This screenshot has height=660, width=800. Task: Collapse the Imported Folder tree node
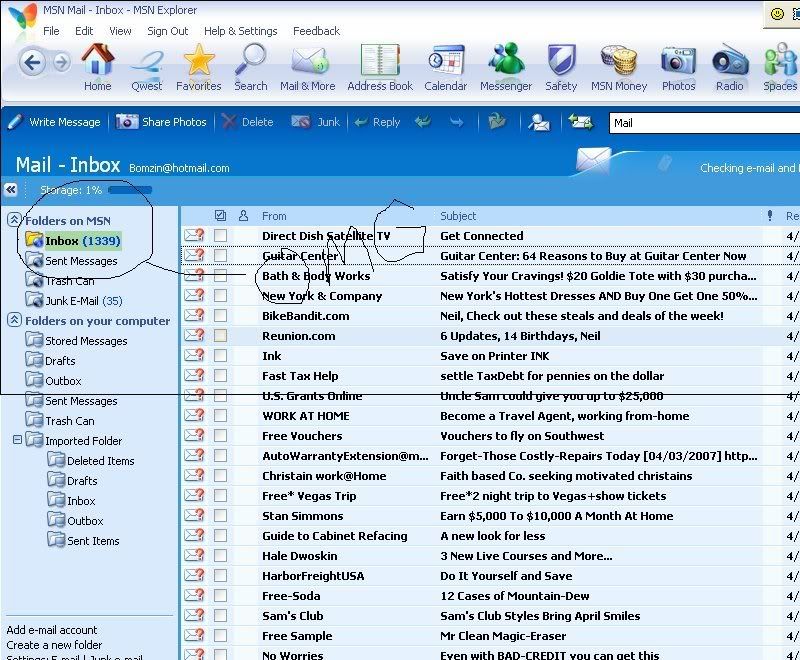click(x=17, y=439)
